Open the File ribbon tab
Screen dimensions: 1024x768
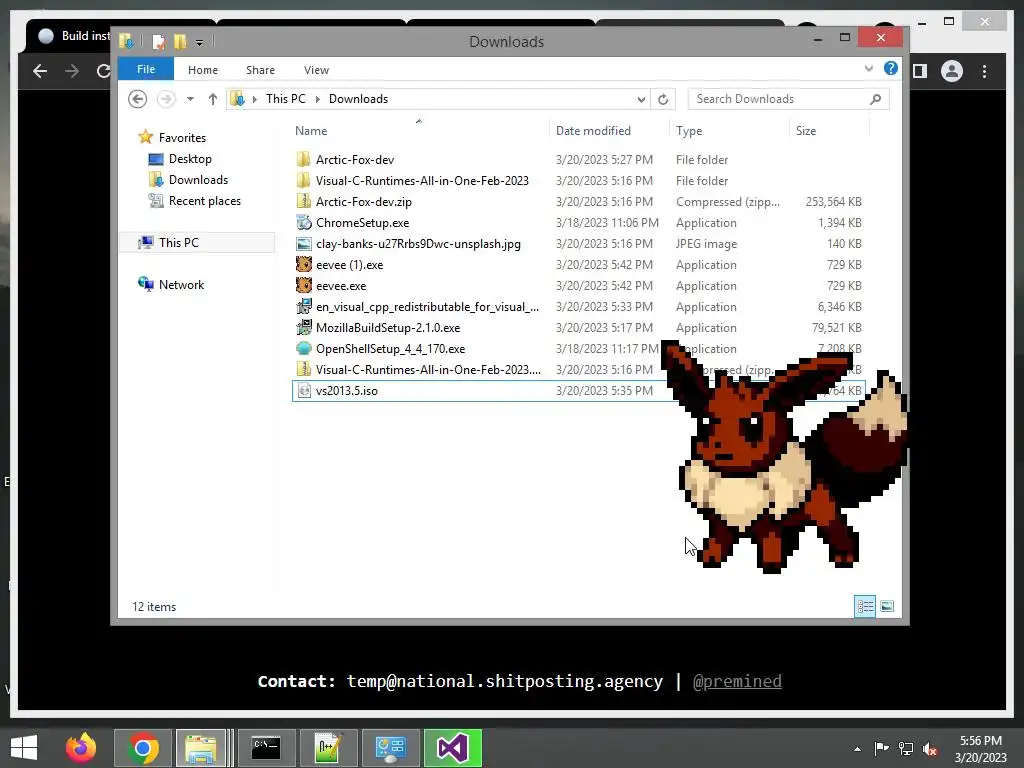(x=146, y=69)
